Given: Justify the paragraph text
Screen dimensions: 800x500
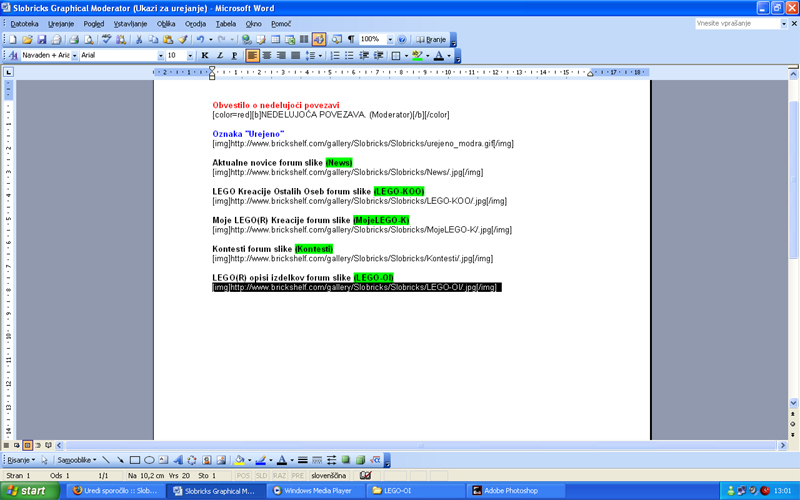Looking at the screenshot, I should (x=295, y=55).
